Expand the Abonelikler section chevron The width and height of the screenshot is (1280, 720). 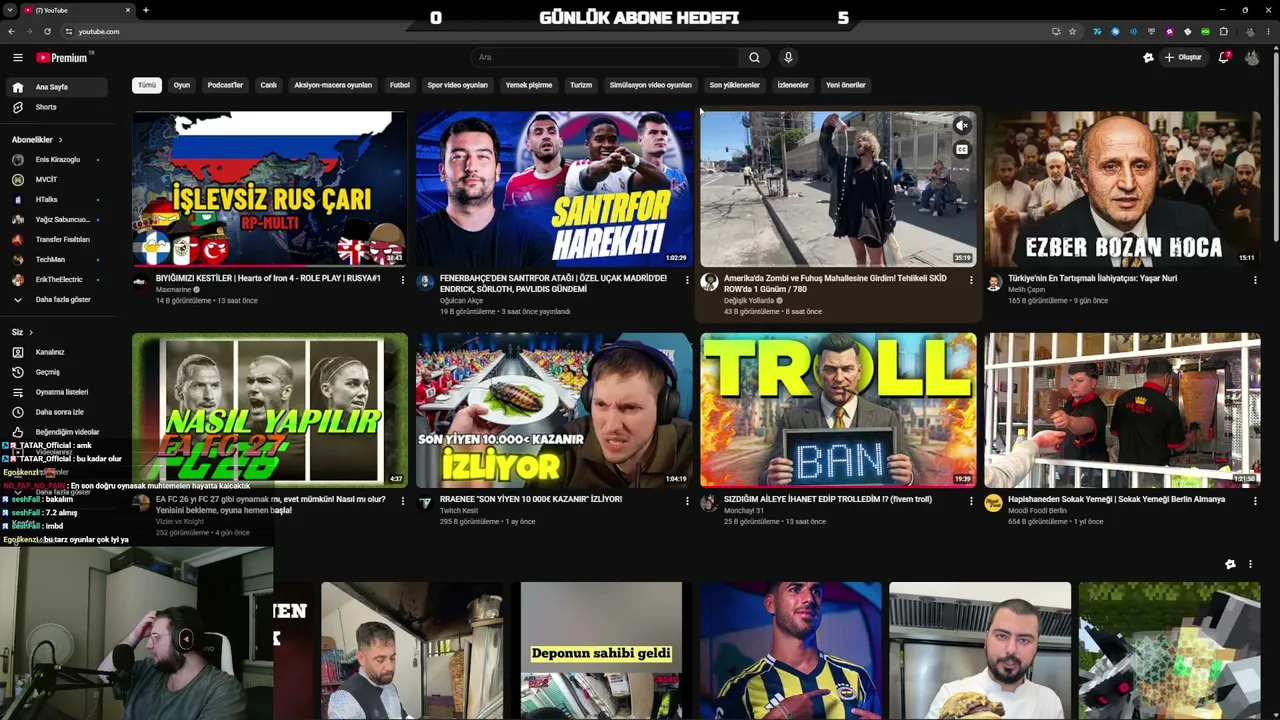60,140
